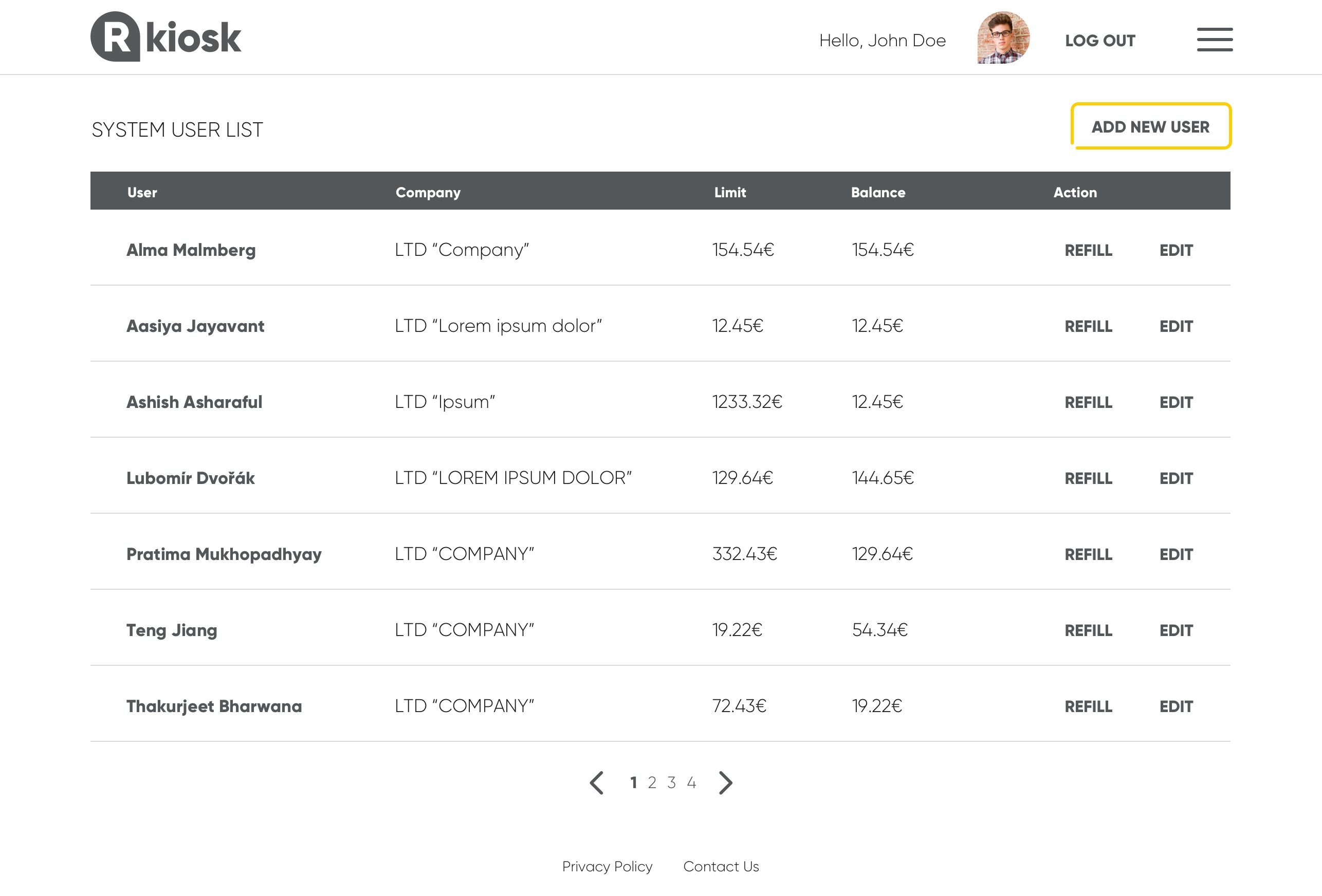
Task: Click the Limit column header
Action: click(x=730, y=192)
